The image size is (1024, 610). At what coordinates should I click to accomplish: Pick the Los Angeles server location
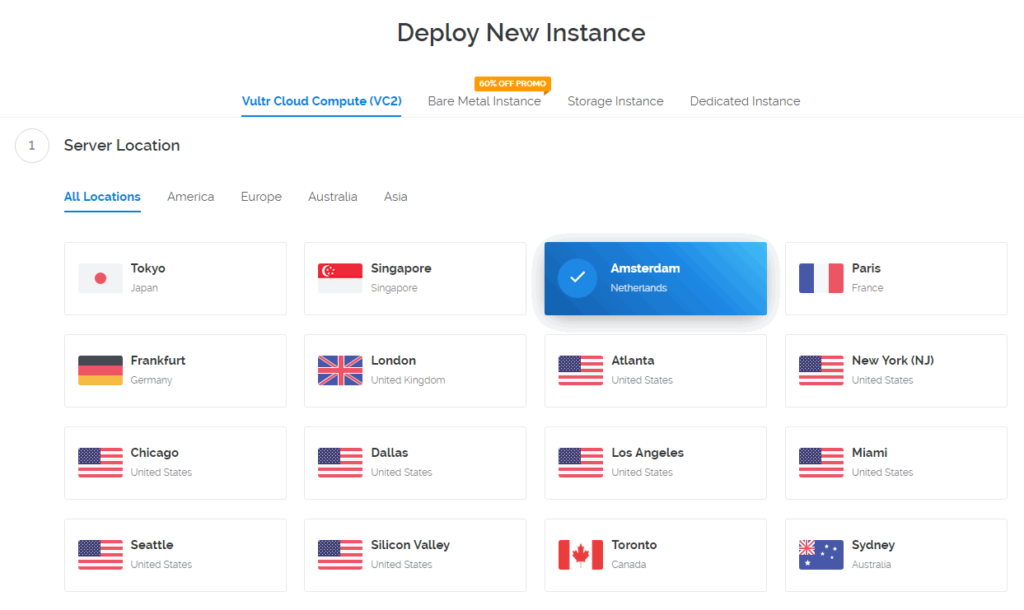click(x=655, y=463)
